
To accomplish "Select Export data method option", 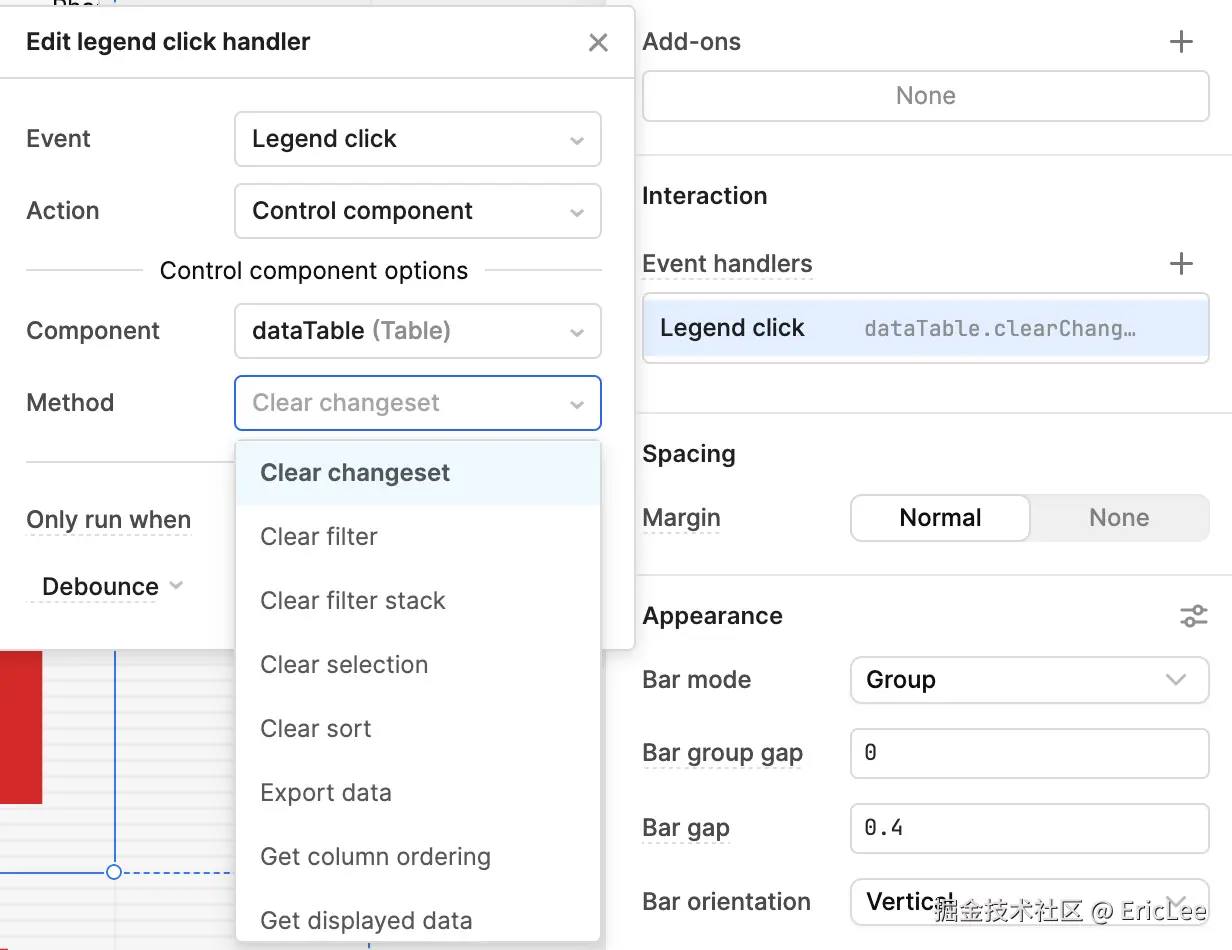I will pyautogui.click(x=326, y=793).
